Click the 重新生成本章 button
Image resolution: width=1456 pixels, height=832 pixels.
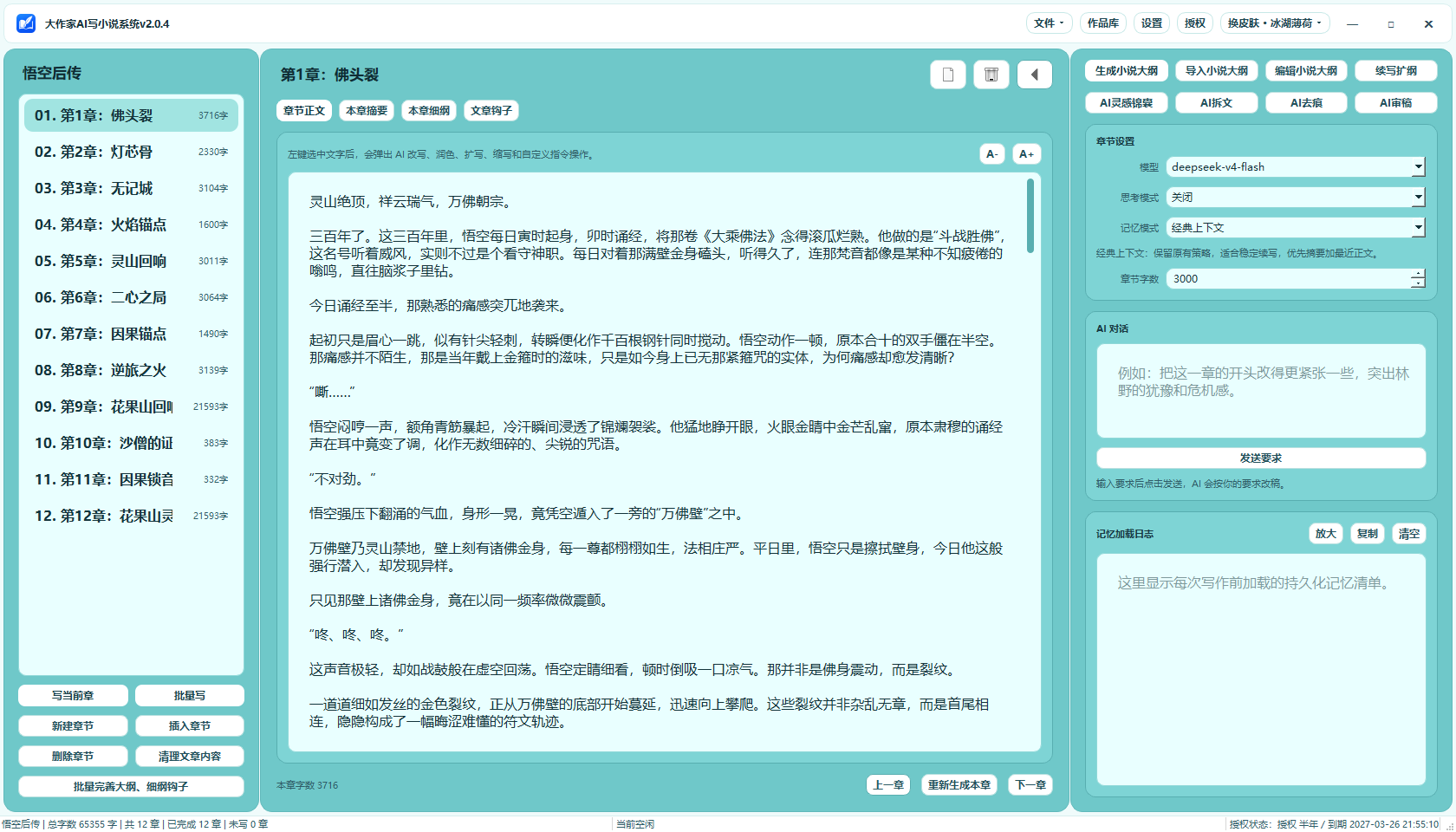pyautogui.click(x=959, y=784)
